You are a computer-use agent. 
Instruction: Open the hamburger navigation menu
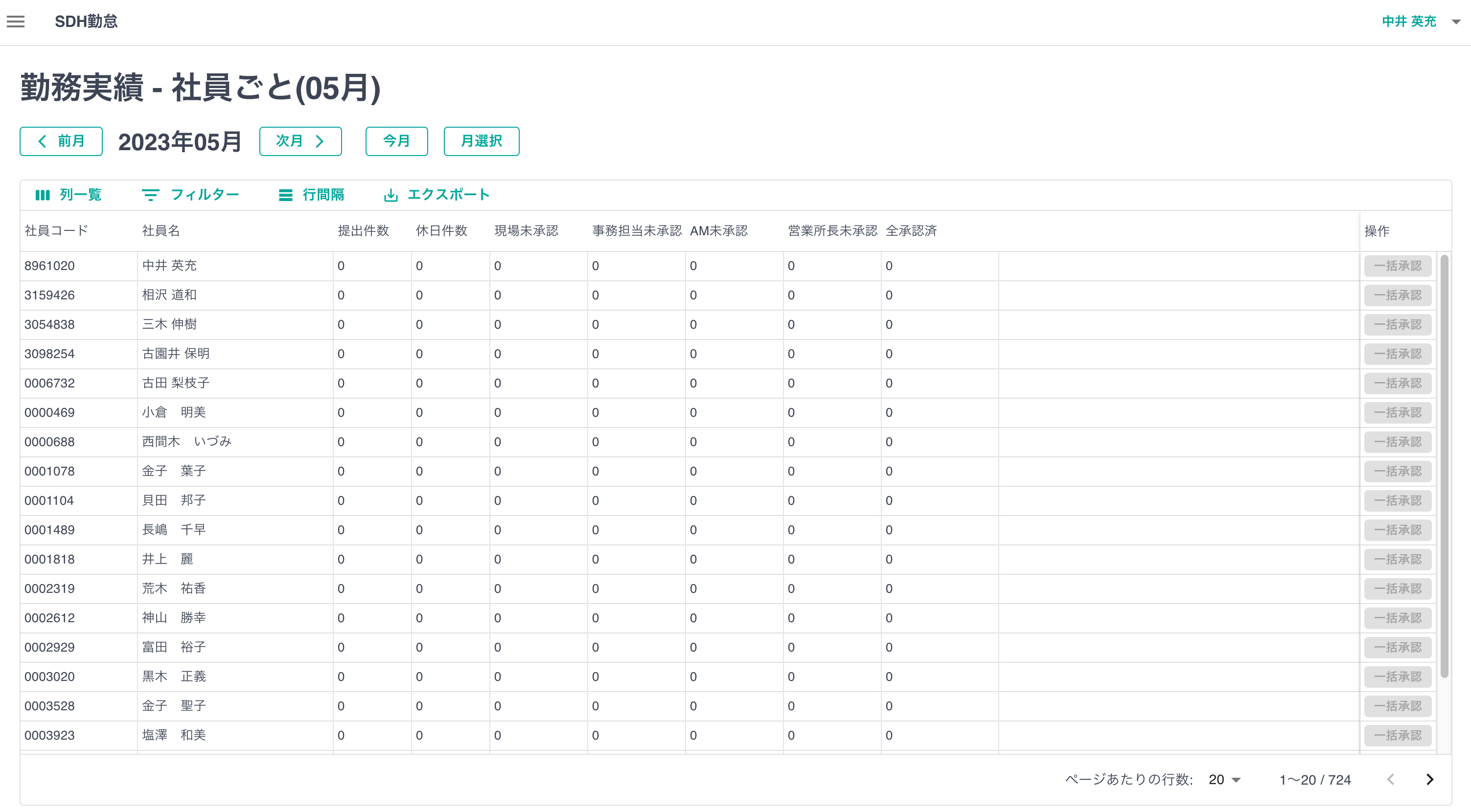click(16, 22)
